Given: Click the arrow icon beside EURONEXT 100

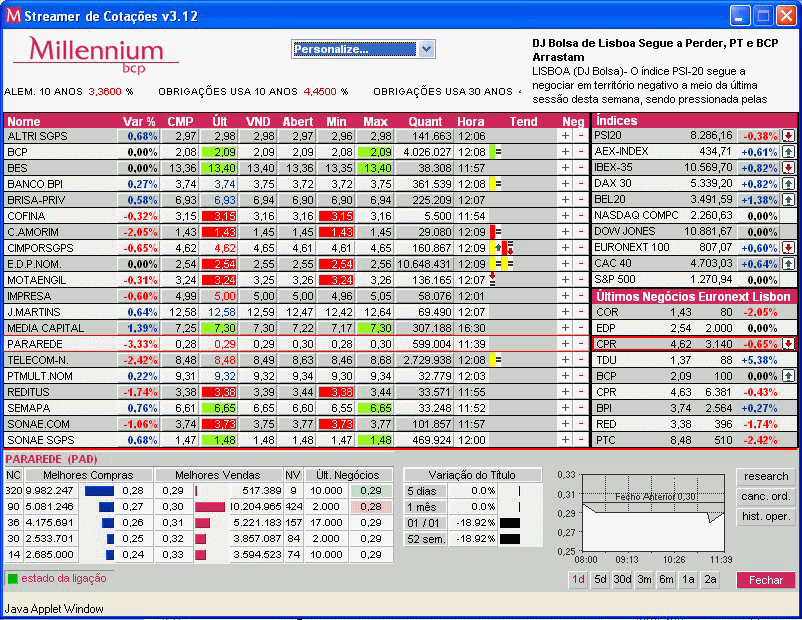Looking at the screenshot, I should pyautogui.click(x=788, y=248).
